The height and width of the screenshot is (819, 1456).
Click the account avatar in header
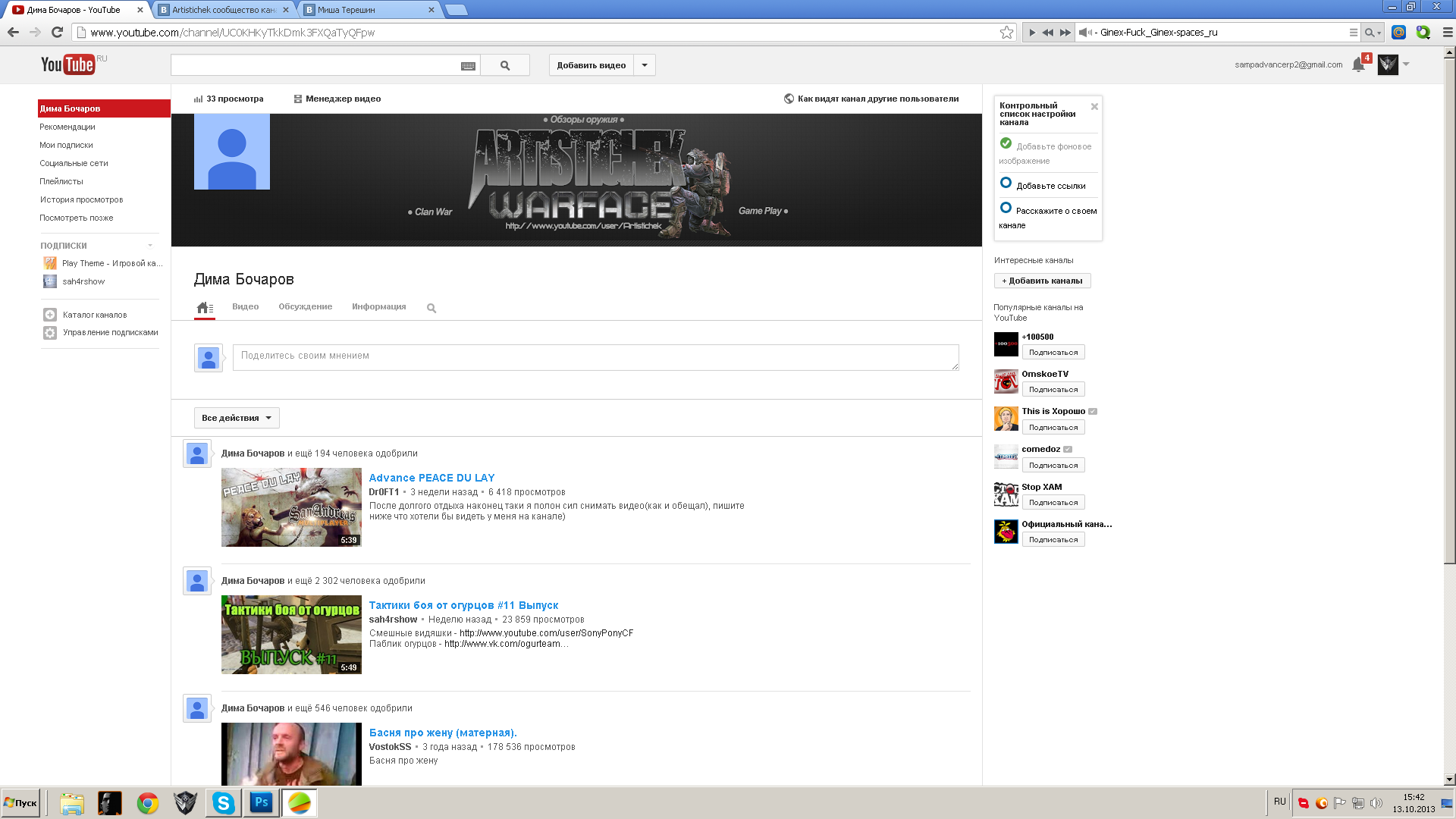pyautogui.click(x=1388, y=64)
